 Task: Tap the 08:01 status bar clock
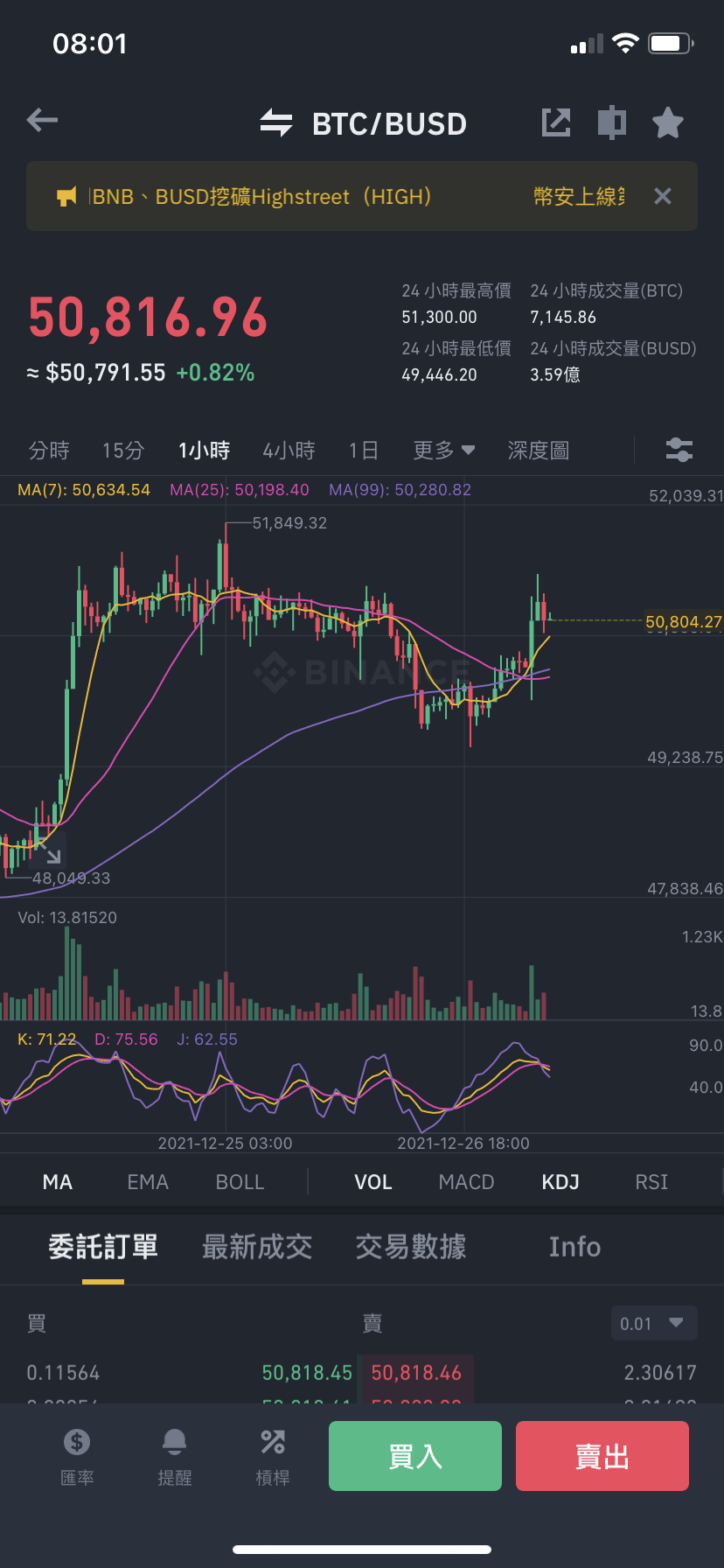90,44
